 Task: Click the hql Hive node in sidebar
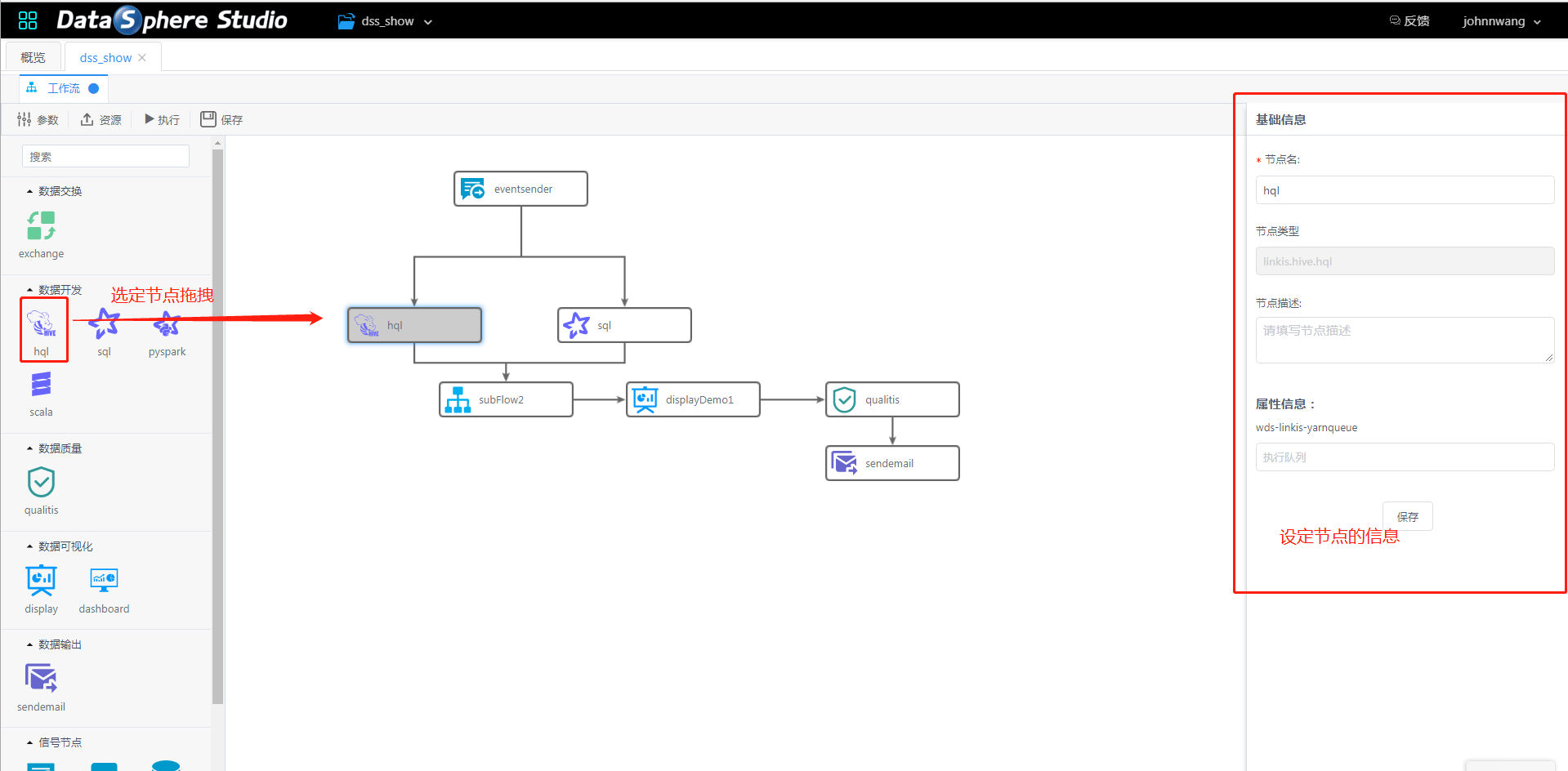[42, 324]
